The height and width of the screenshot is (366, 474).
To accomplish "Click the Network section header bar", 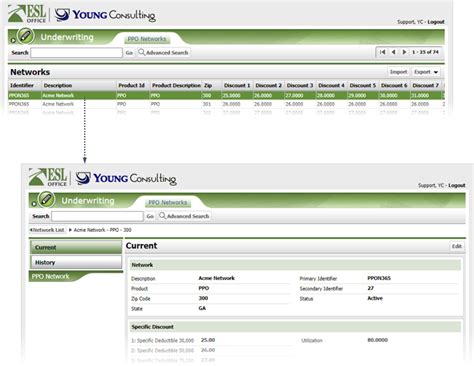I will (x=295, y=265).
